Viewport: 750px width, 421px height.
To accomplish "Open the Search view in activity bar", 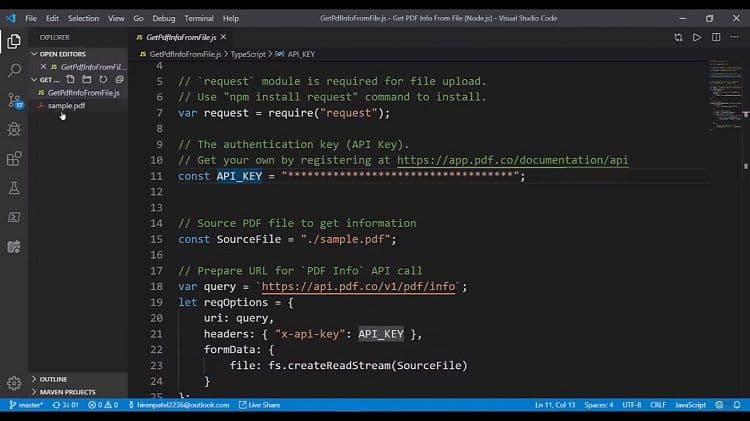I will coord(14,70).
